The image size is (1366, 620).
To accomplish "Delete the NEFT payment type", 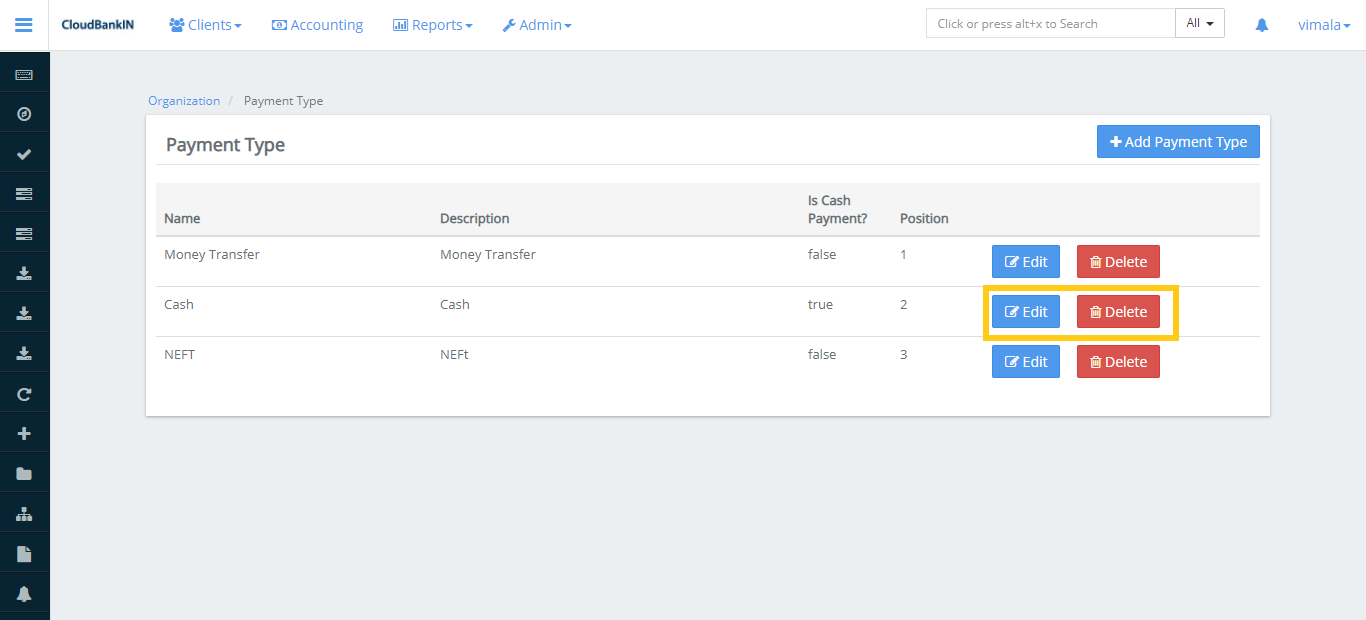I will tap(1118, 362).
